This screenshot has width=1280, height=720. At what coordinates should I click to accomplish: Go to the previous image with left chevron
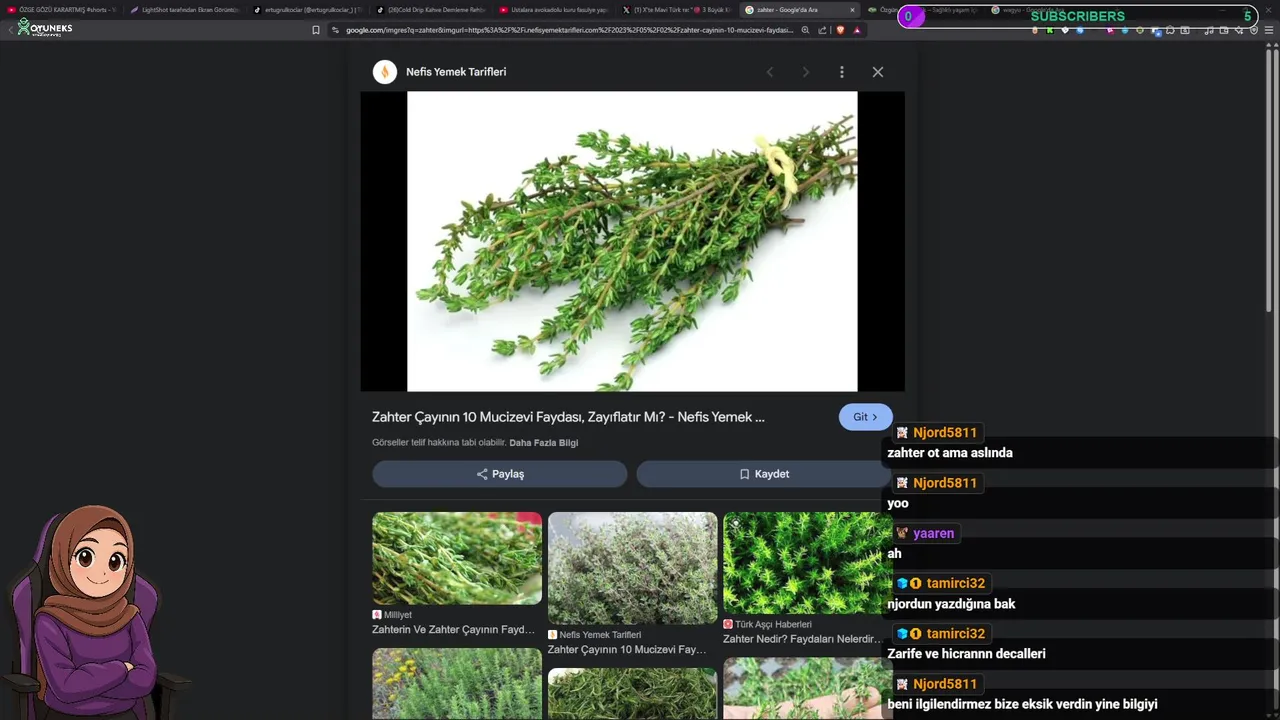[x=770, y=72]
